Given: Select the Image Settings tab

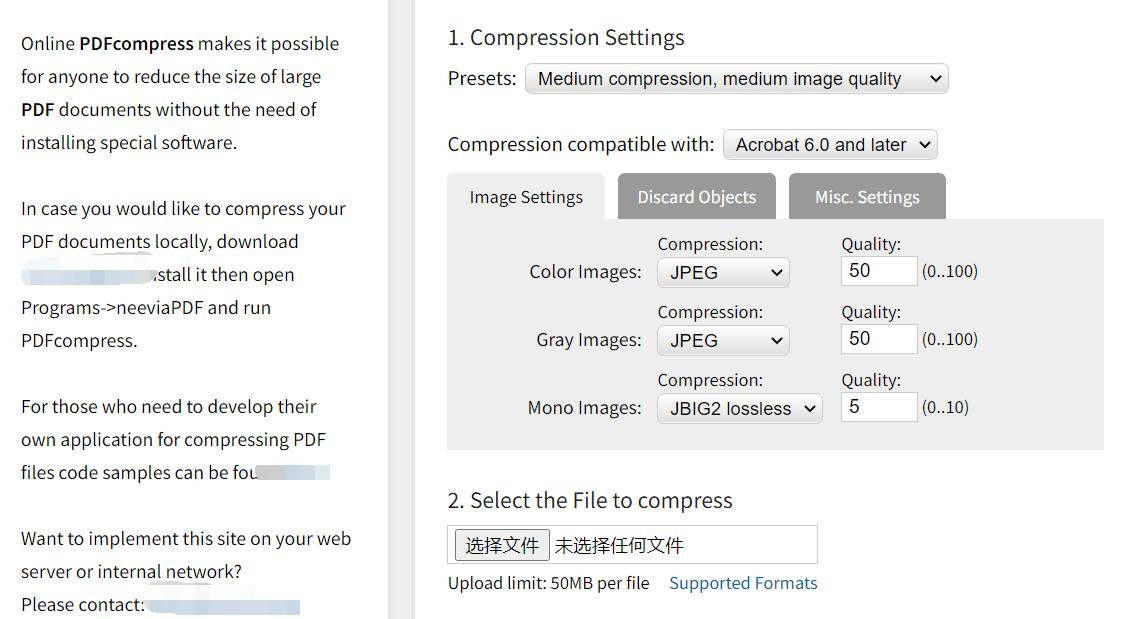Looking at the screenshot, I should (526, 197).
